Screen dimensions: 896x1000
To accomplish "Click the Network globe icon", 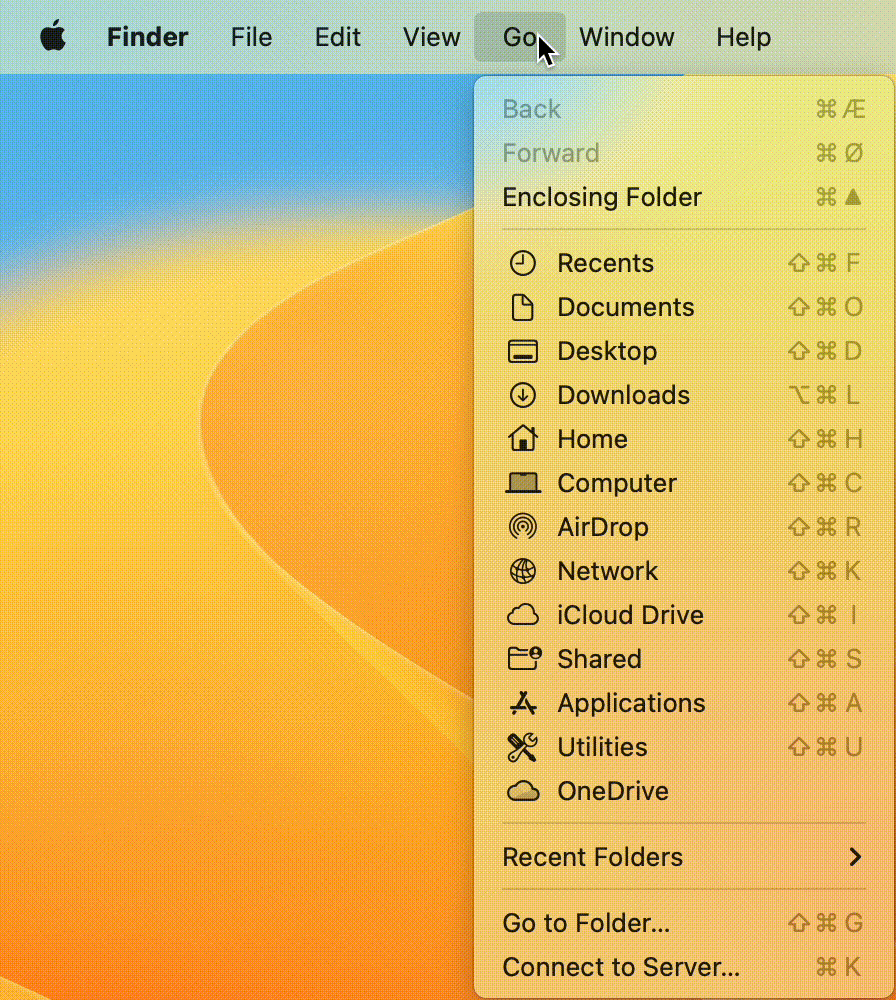I will [x=522, y=571].
